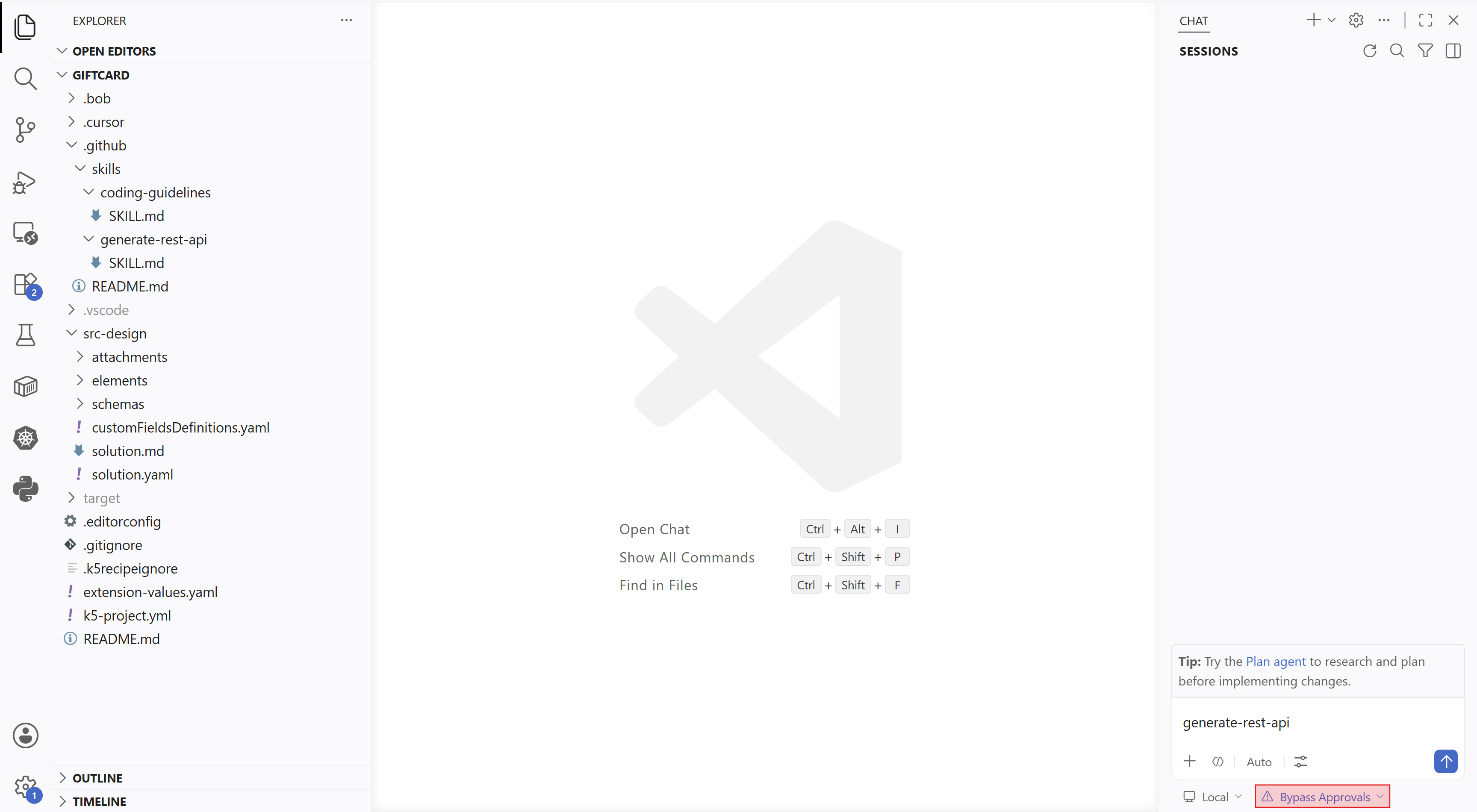
Task: Open the Python view in activity bar
Action: tap(25, 489)
